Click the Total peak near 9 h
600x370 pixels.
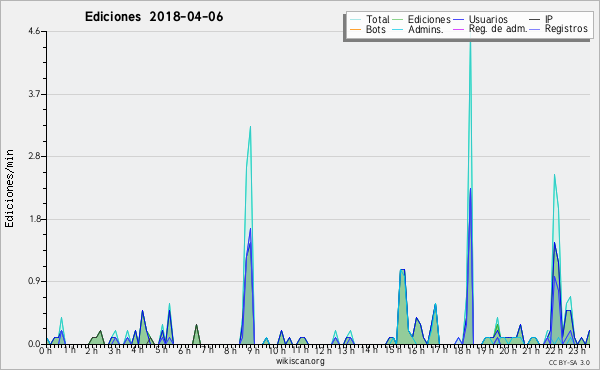pos(250,127)
